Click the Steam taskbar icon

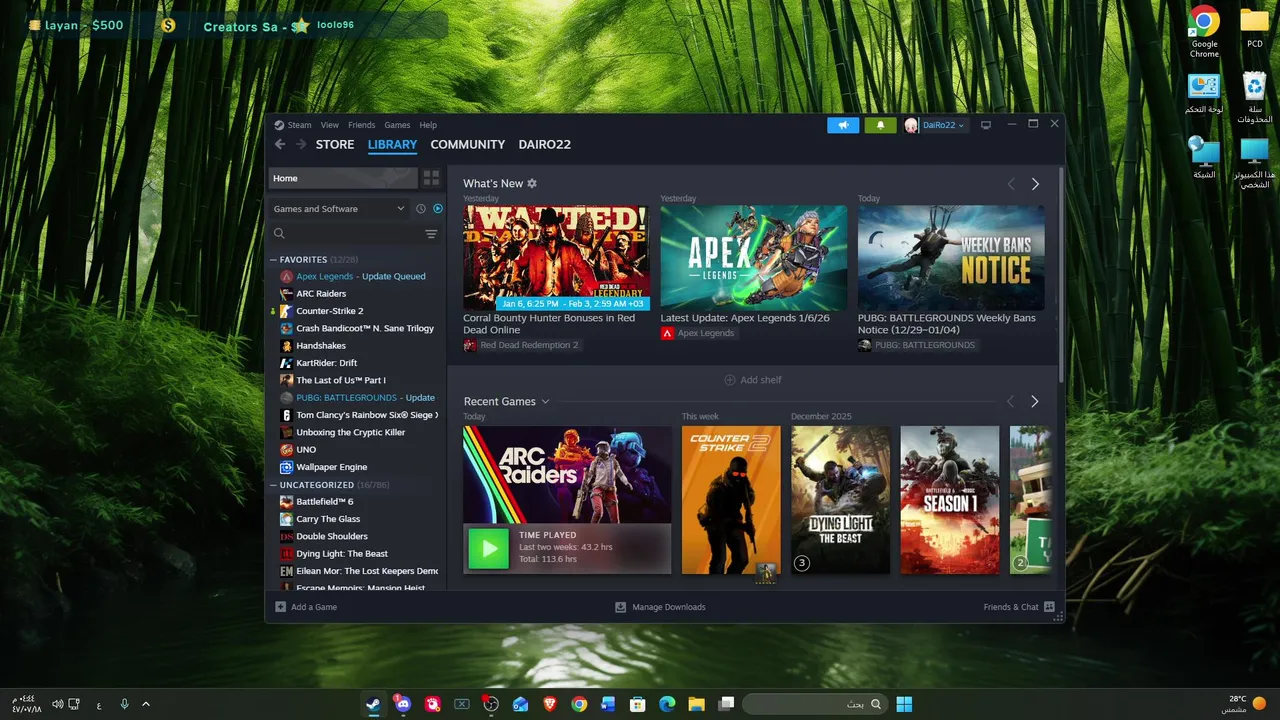tap(373, 704)
